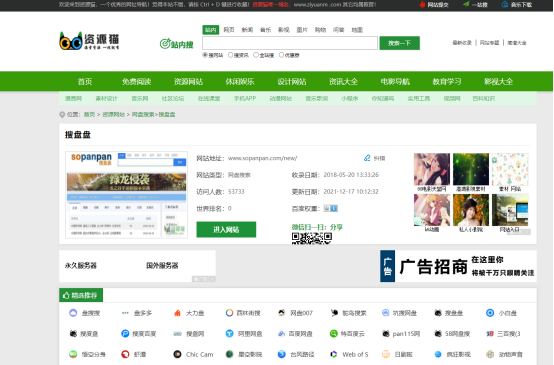The image size is (554, 365).
Task: Click the cloud download icon in top bar
Action: coord(505,5)
